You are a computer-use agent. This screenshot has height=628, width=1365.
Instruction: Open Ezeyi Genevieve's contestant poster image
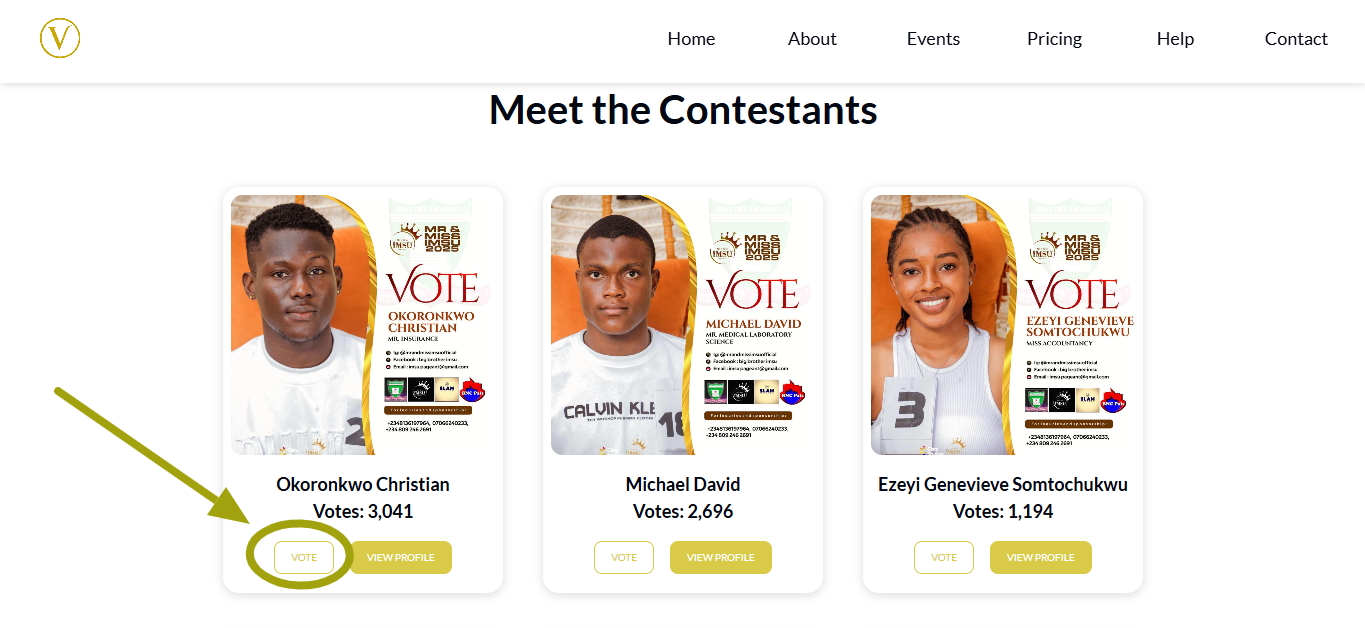tap(1003, 325)
